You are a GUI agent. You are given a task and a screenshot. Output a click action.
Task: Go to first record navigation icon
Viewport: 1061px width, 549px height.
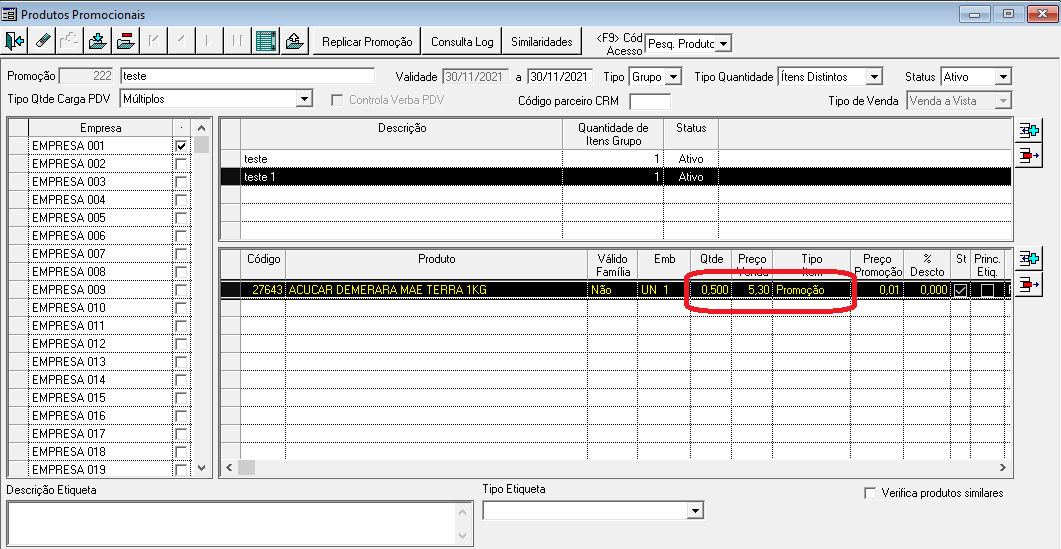pos(154,41)
